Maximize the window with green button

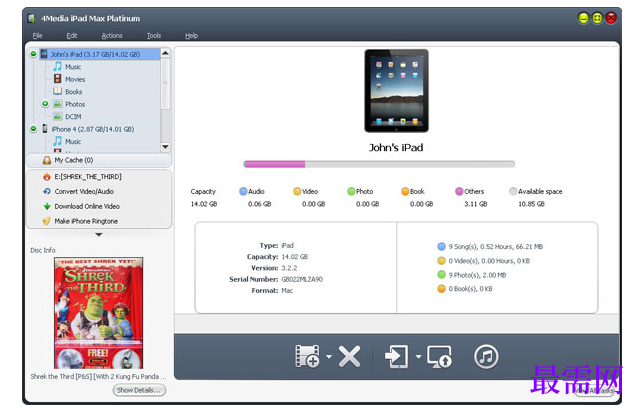pos(597,18)
